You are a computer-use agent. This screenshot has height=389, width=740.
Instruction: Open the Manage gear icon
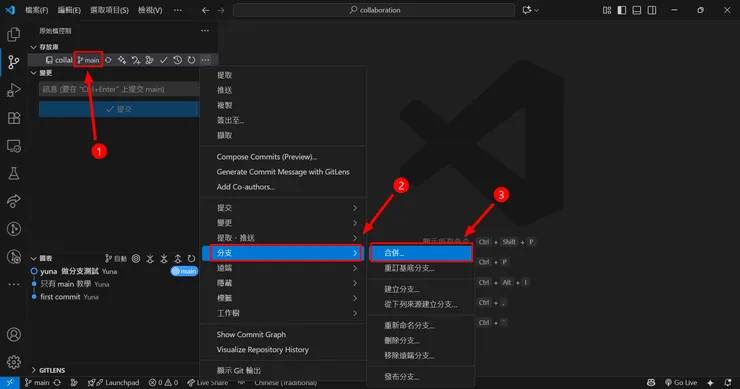point(14,362)
